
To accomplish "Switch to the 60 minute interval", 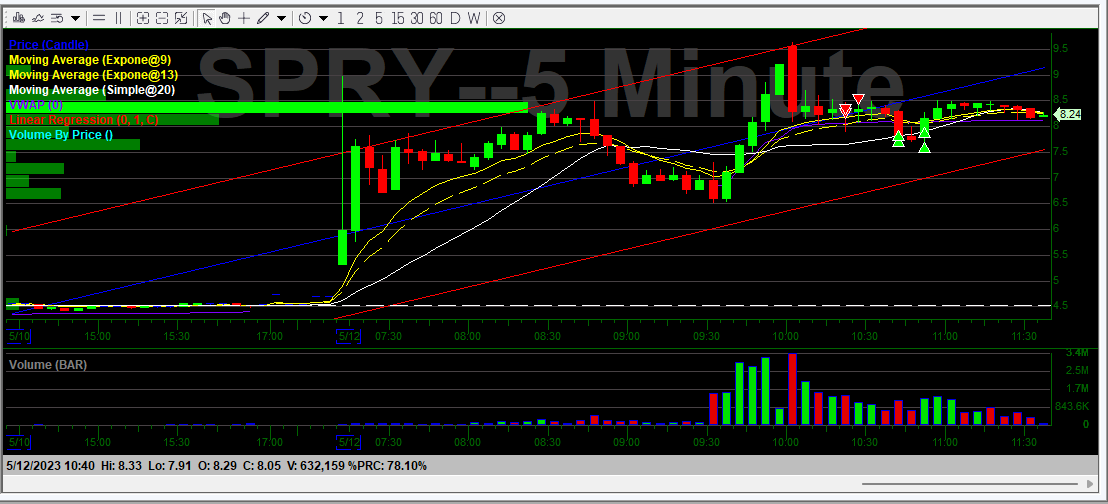I will 436,18.
